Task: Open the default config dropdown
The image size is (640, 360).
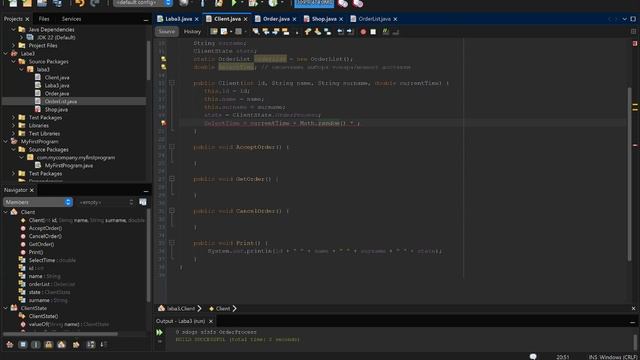Action: pos(143,3)
